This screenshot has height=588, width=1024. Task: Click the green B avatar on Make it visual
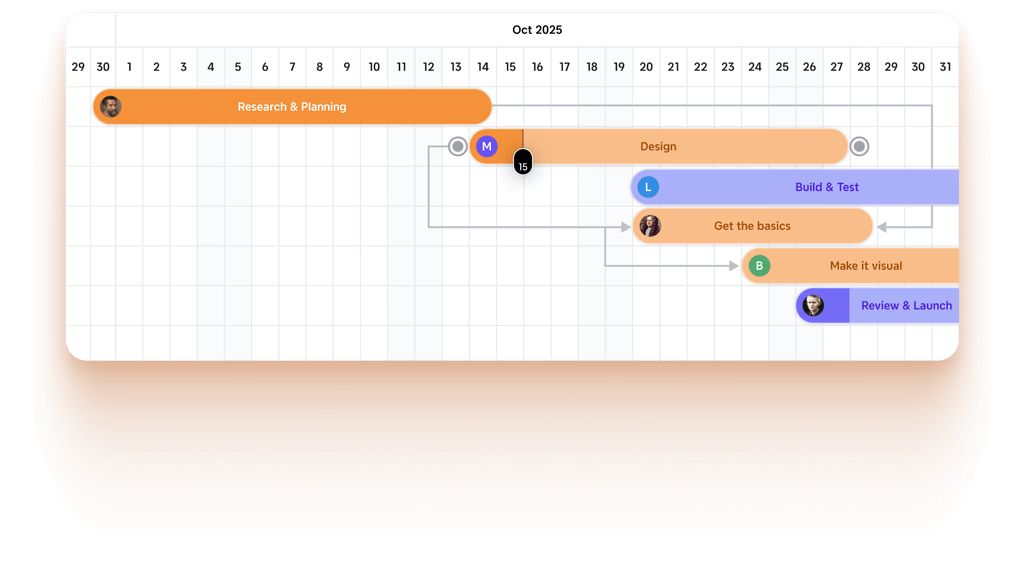[759, 266]
